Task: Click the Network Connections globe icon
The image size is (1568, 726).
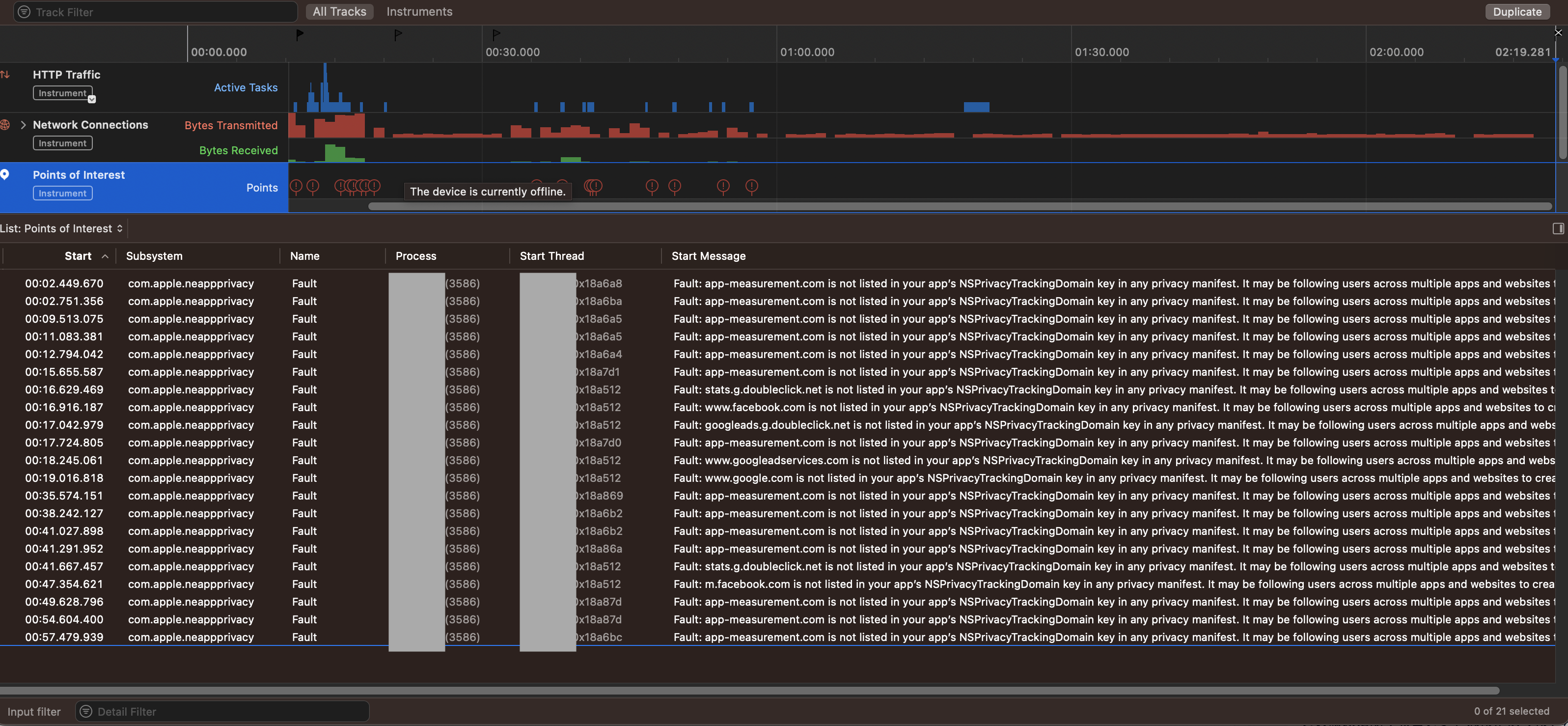Action: pyautogui.click(x=5, y=125)
